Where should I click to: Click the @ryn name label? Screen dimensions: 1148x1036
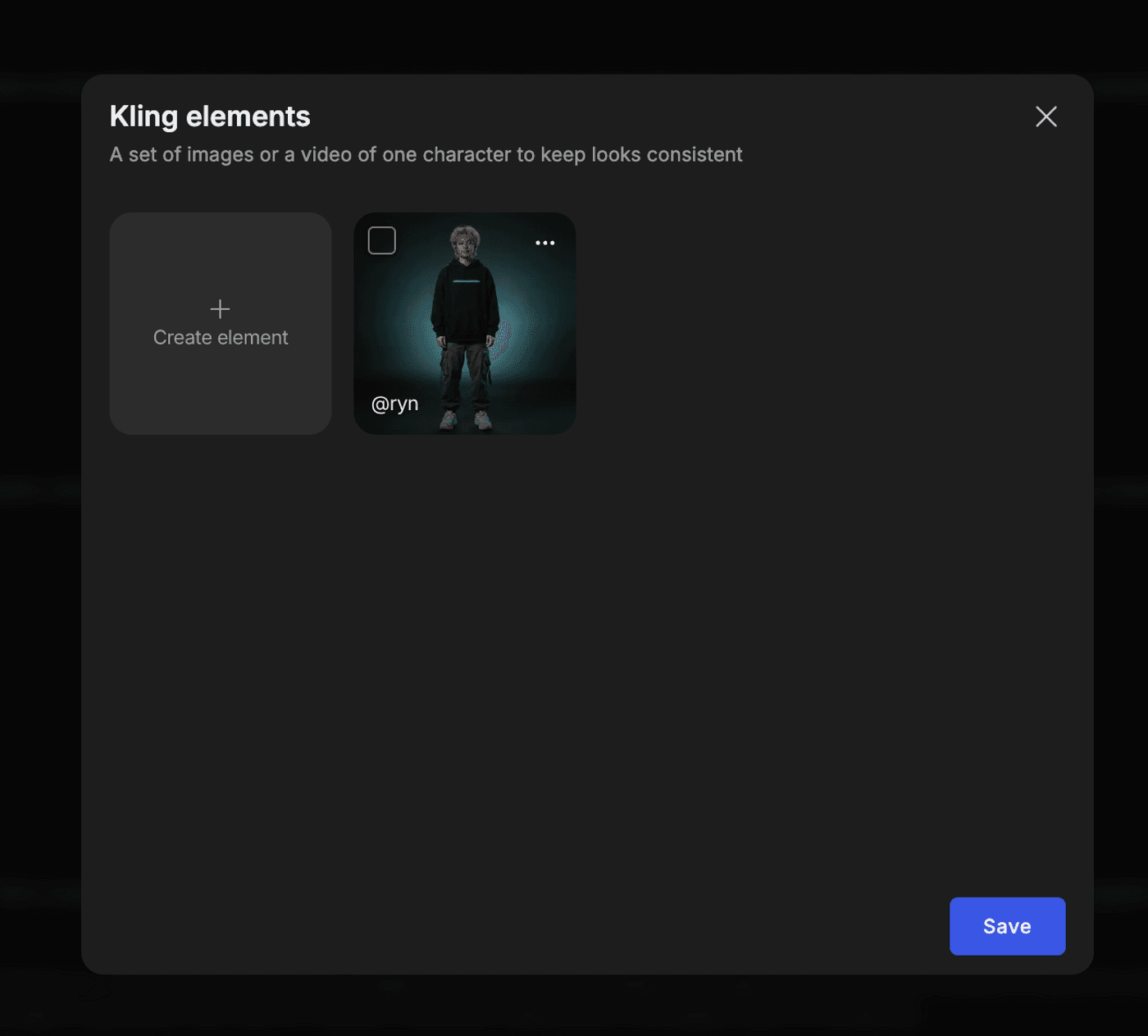(x=394, y=404)
